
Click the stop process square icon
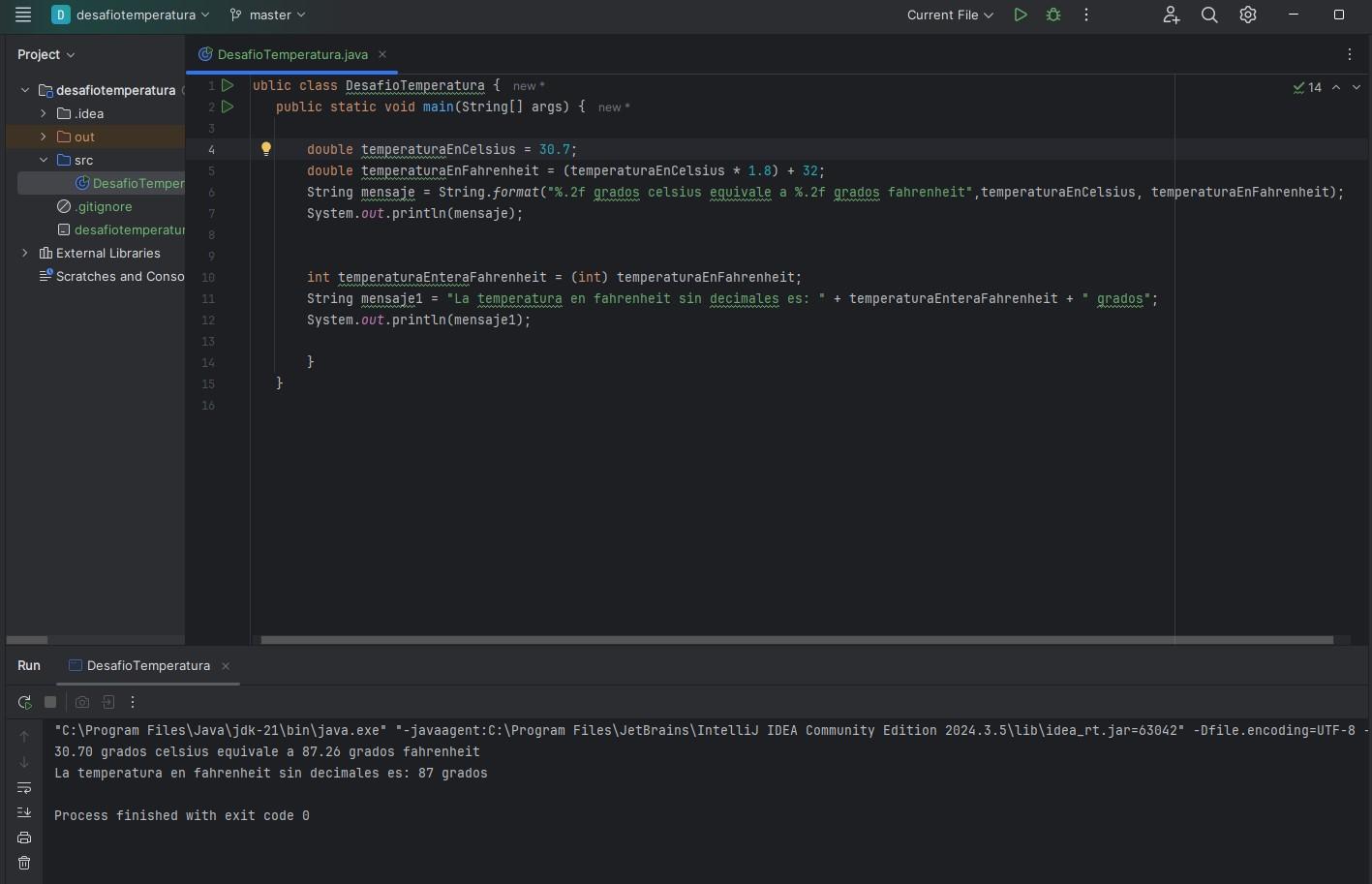pyautogui.click(x=50, y=702)
